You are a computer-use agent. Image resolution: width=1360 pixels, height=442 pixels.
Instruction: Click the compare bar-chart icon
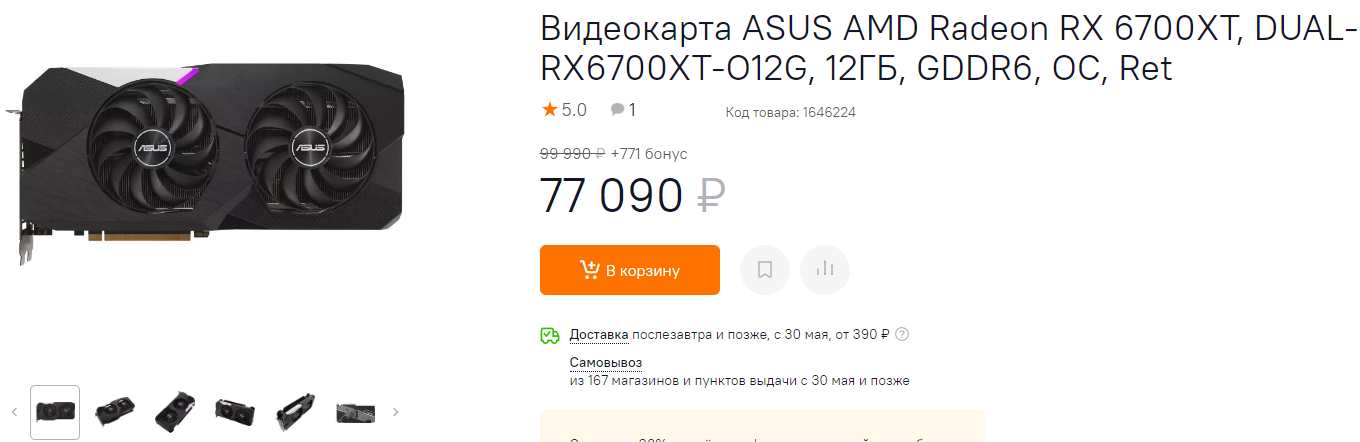pyautogui.click(x=825, y=270)
